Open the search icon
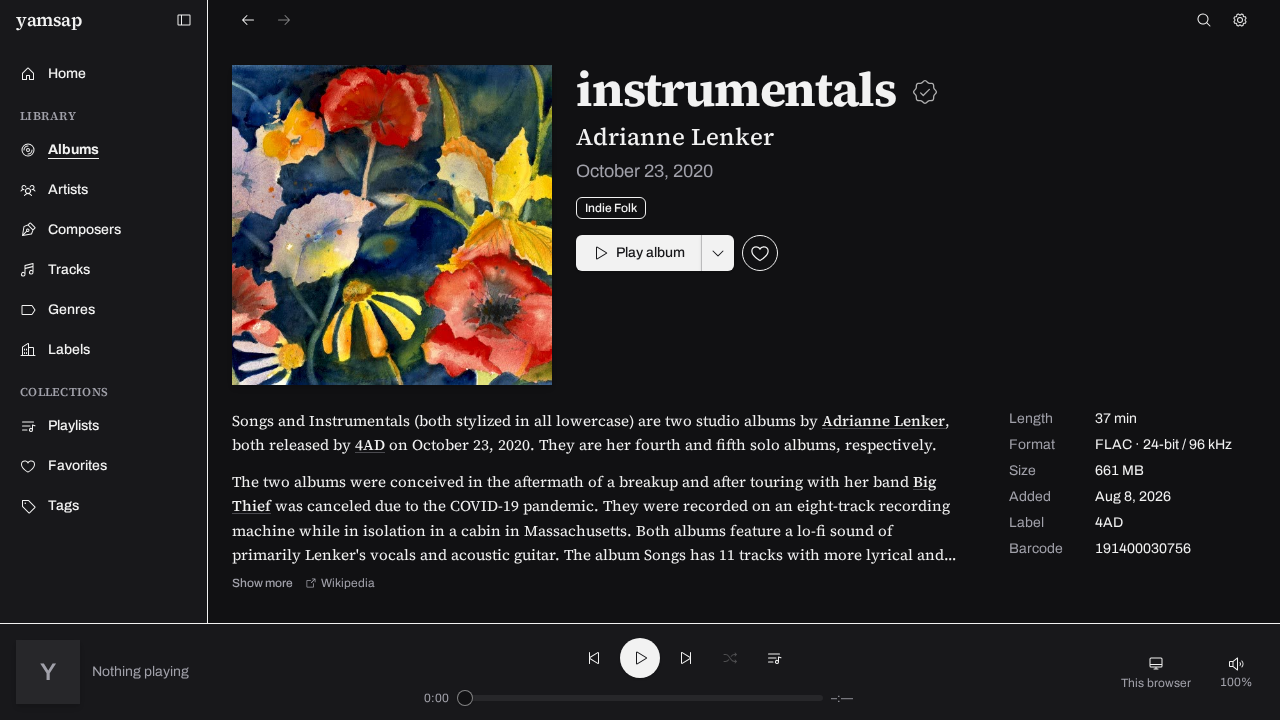Screen dimensions: 1280x720 point(1204,20)
